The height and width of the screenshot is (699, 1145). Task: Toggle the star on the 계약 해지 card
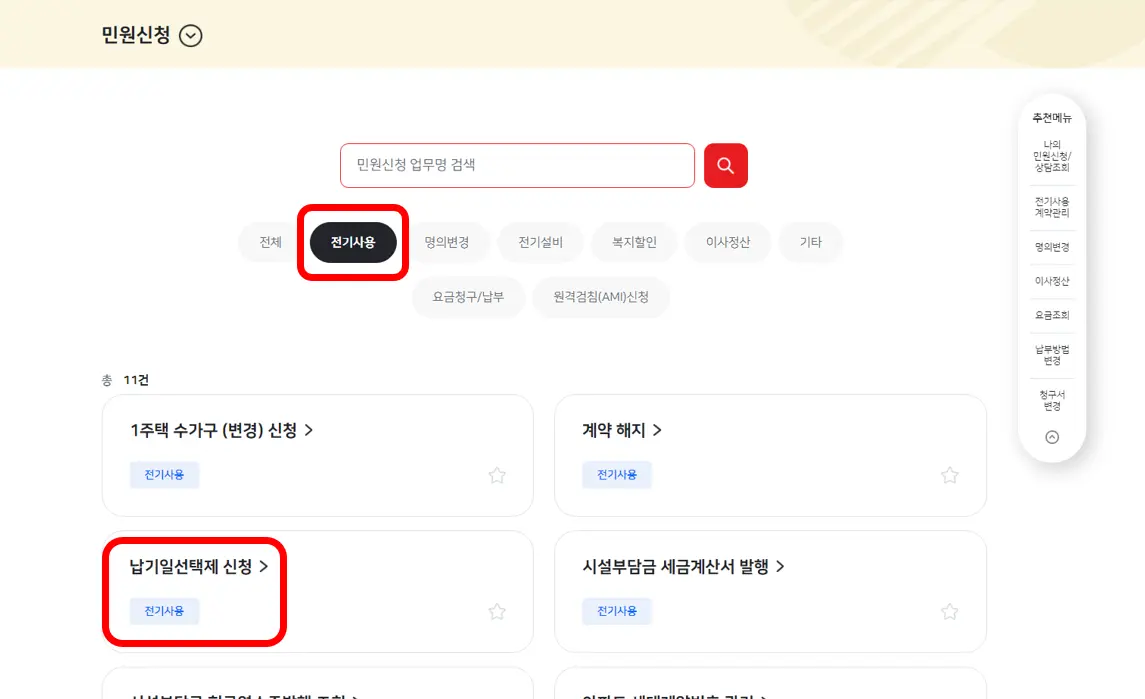[949, 475]
